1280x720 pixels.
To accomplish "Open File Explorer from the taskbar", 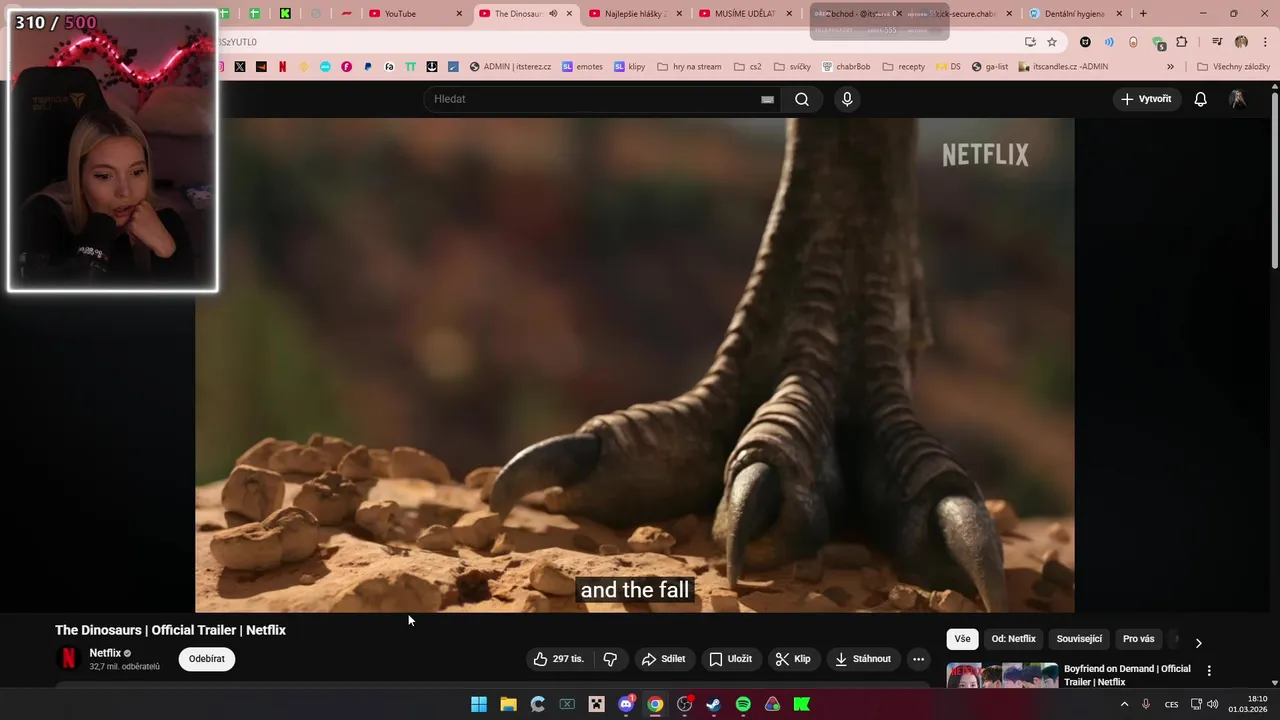I will click(x=508, y=704).
